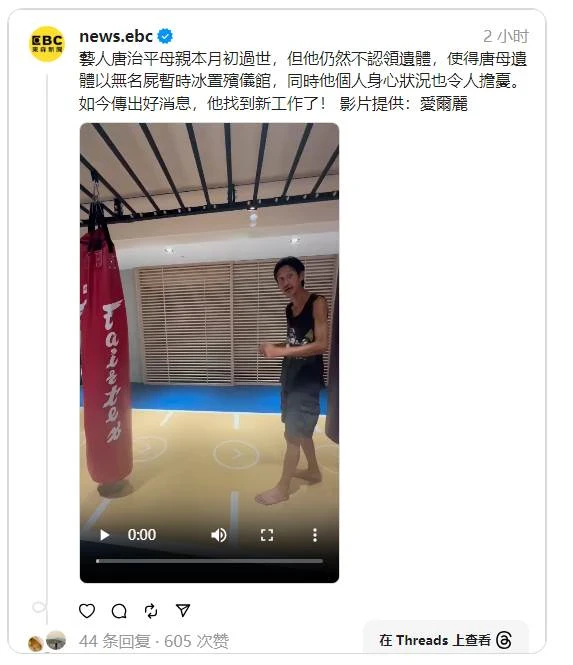Screen dimensions: 573x665
Task: Mute the video using the speaker icon
Action: pos(219,535)
